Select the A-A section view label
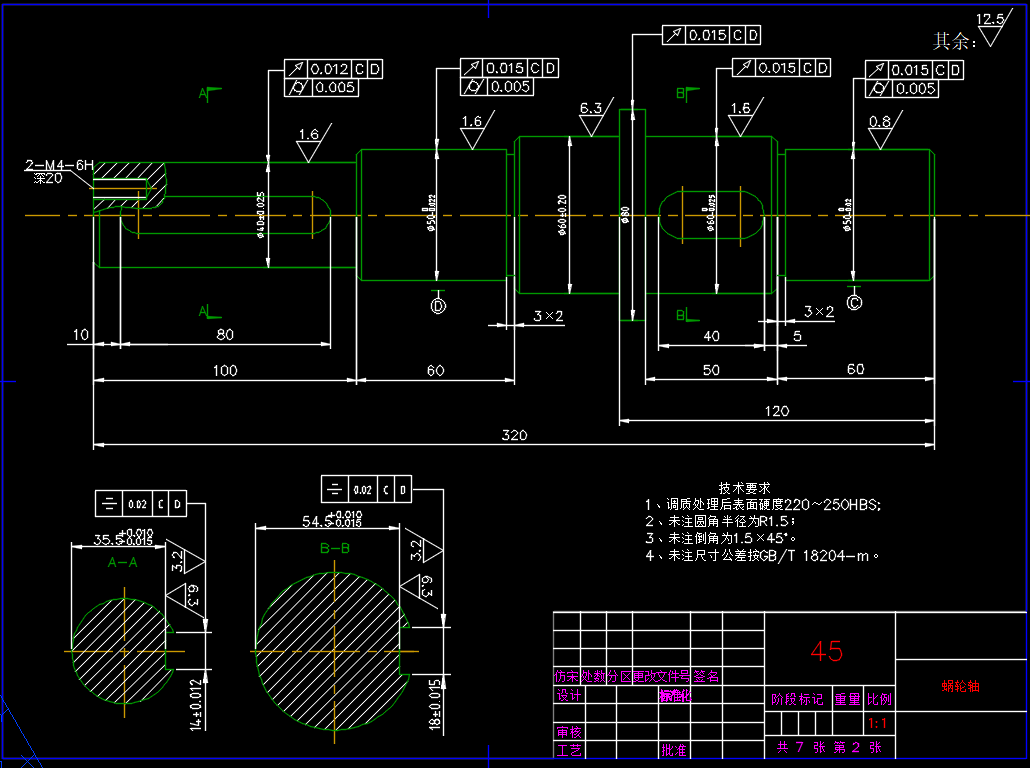The width and height of the screenshot is (1030, 768). [123, 563]
